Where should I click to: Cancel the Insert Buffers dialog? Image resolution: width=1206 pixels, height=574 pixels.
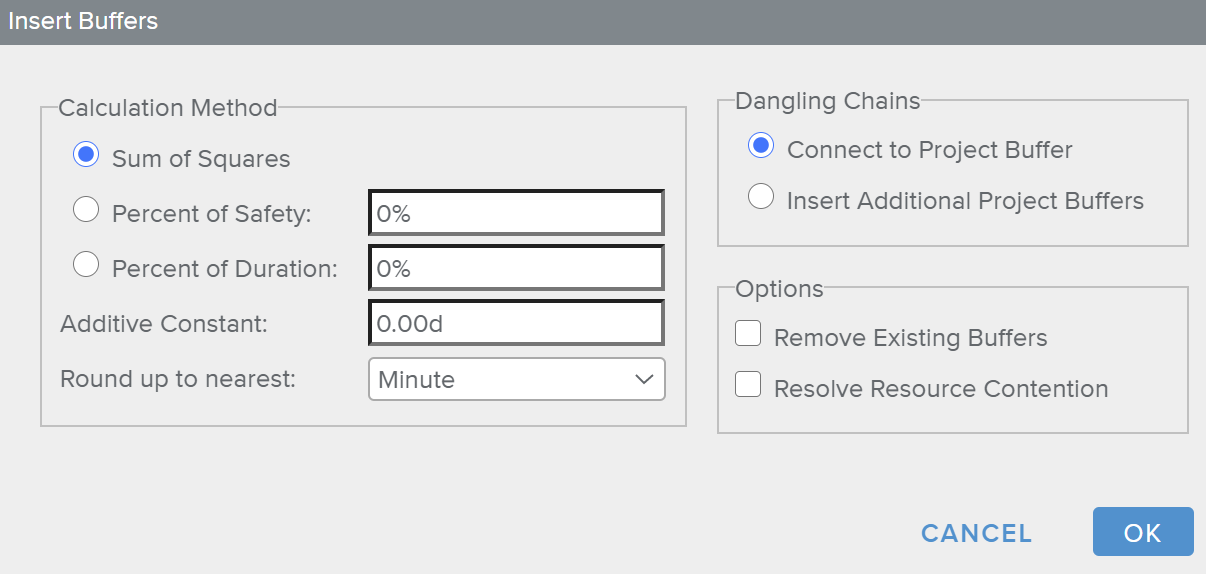coord(976,533)
